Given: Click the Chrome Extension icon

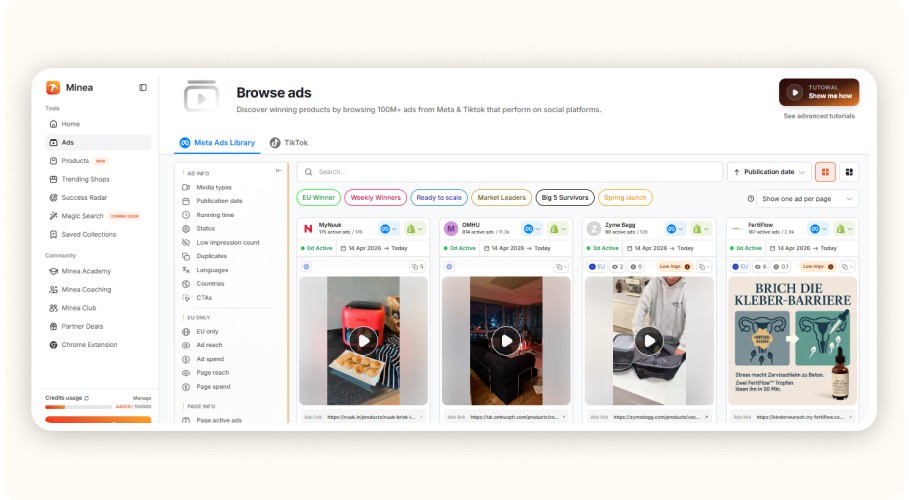Looking at the screenshot, I should (53, 345).
